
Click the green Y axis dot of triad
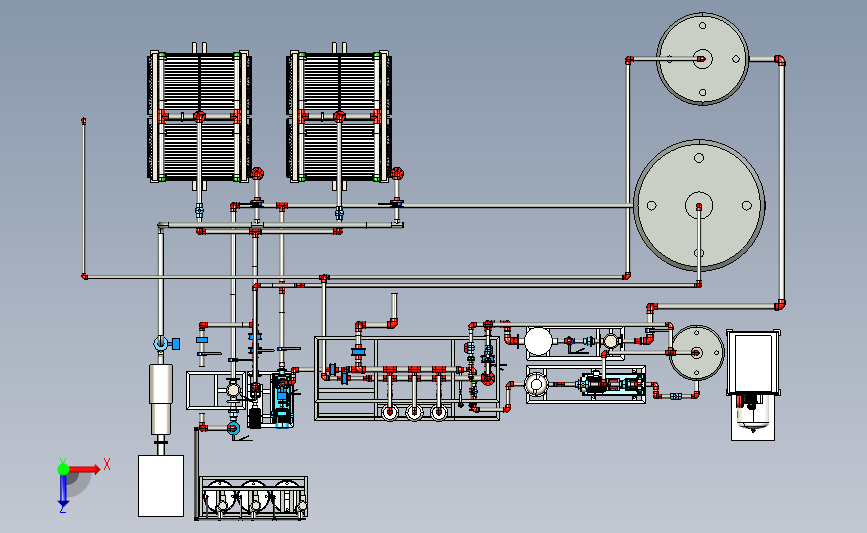pyautogui.click(x=63, y=469)
